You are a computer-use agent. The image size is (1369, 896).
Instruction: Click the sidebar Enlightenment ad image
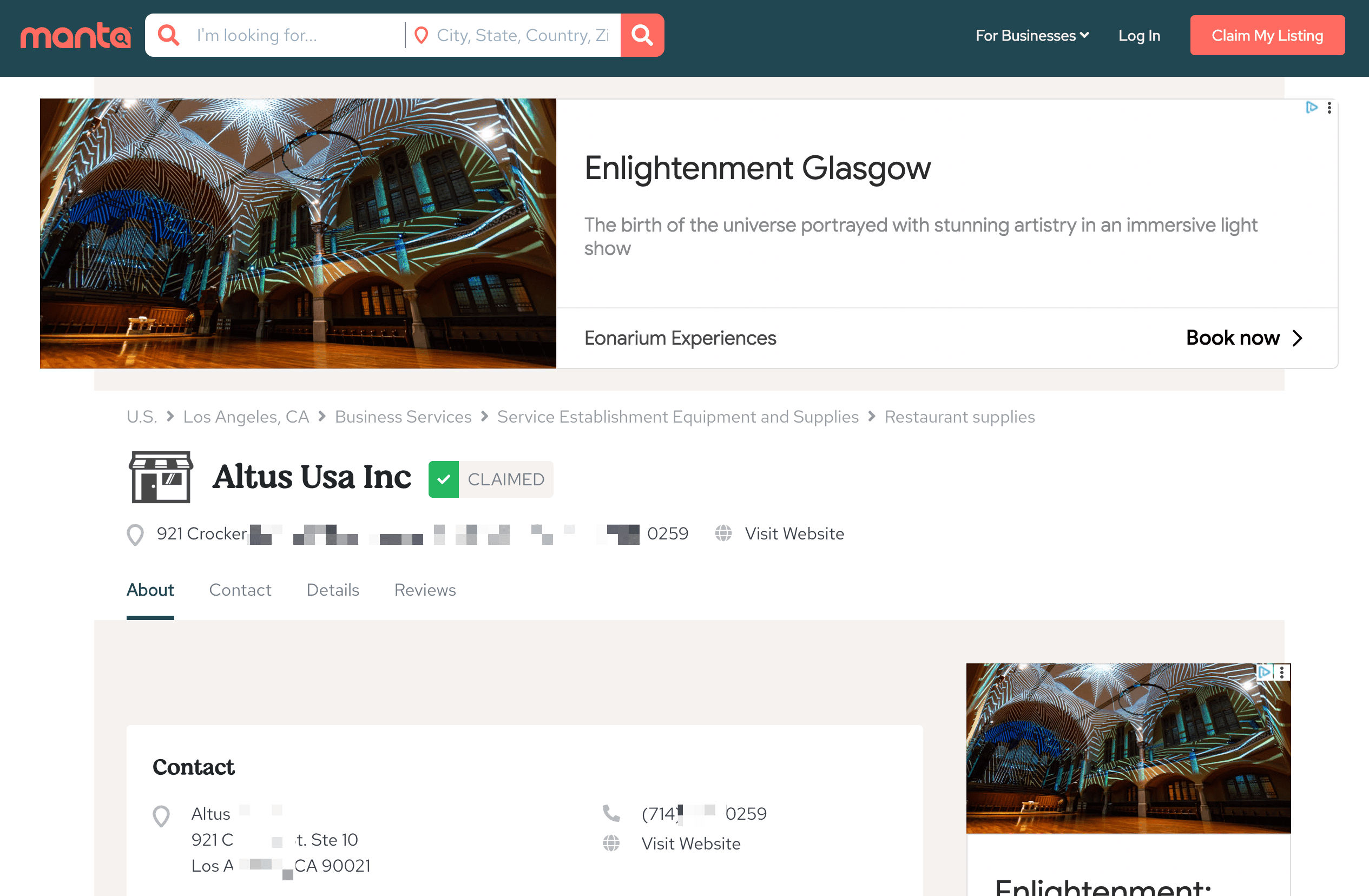1128,748
